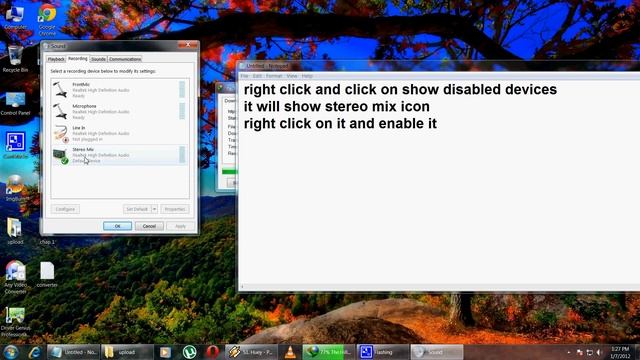Image resolution: width=640 pixels, height=360 pixels.
Task: Open the Set Default dropdown arrow
Action: click(154, 209)
